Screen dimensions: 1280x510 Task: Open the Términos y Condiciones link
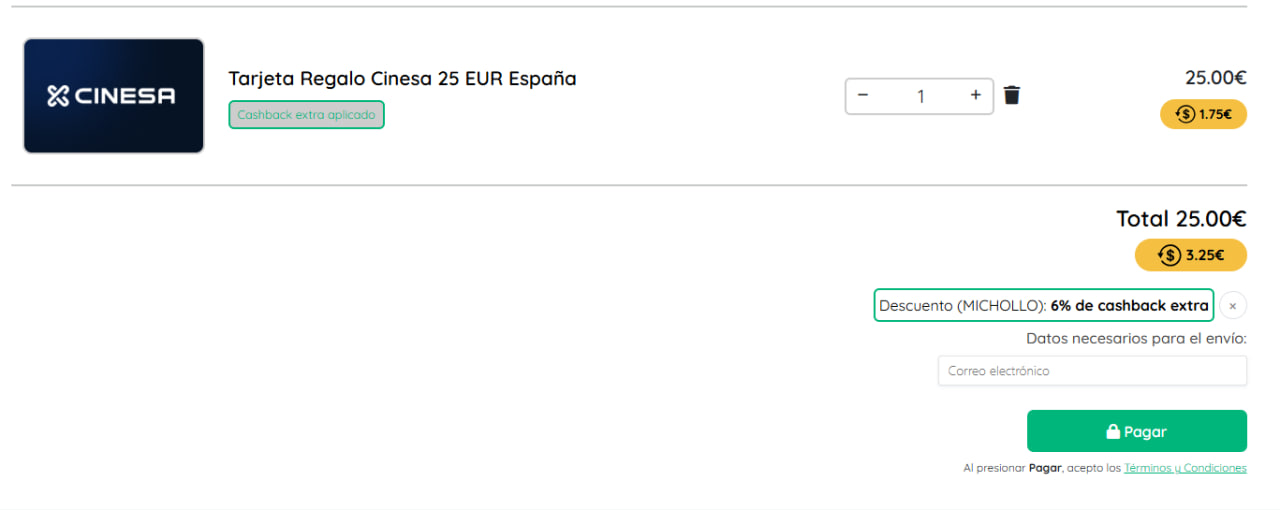[1185, 468]
